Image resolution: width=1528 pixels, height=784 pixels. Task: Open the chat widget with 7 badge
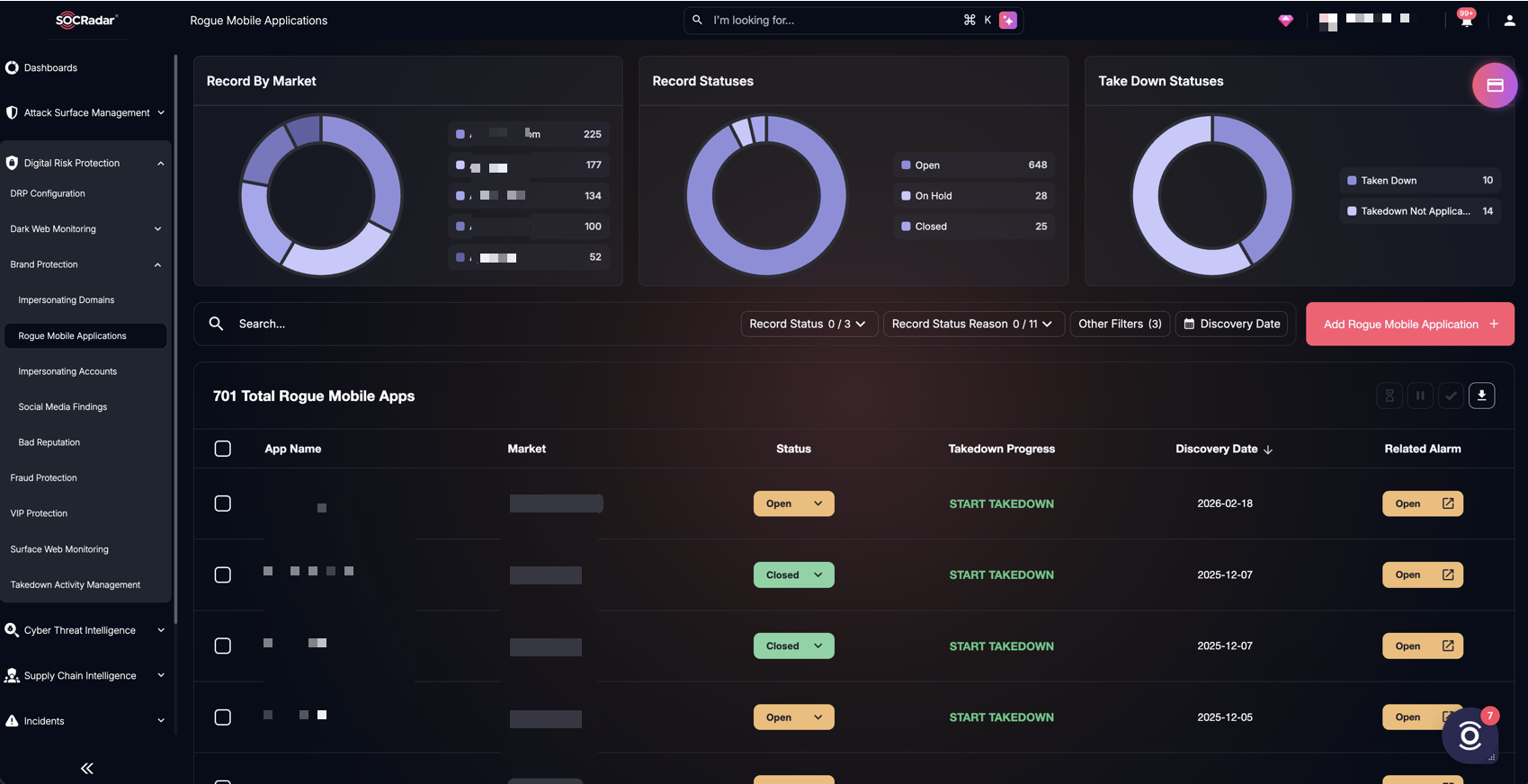point(1470,736)
